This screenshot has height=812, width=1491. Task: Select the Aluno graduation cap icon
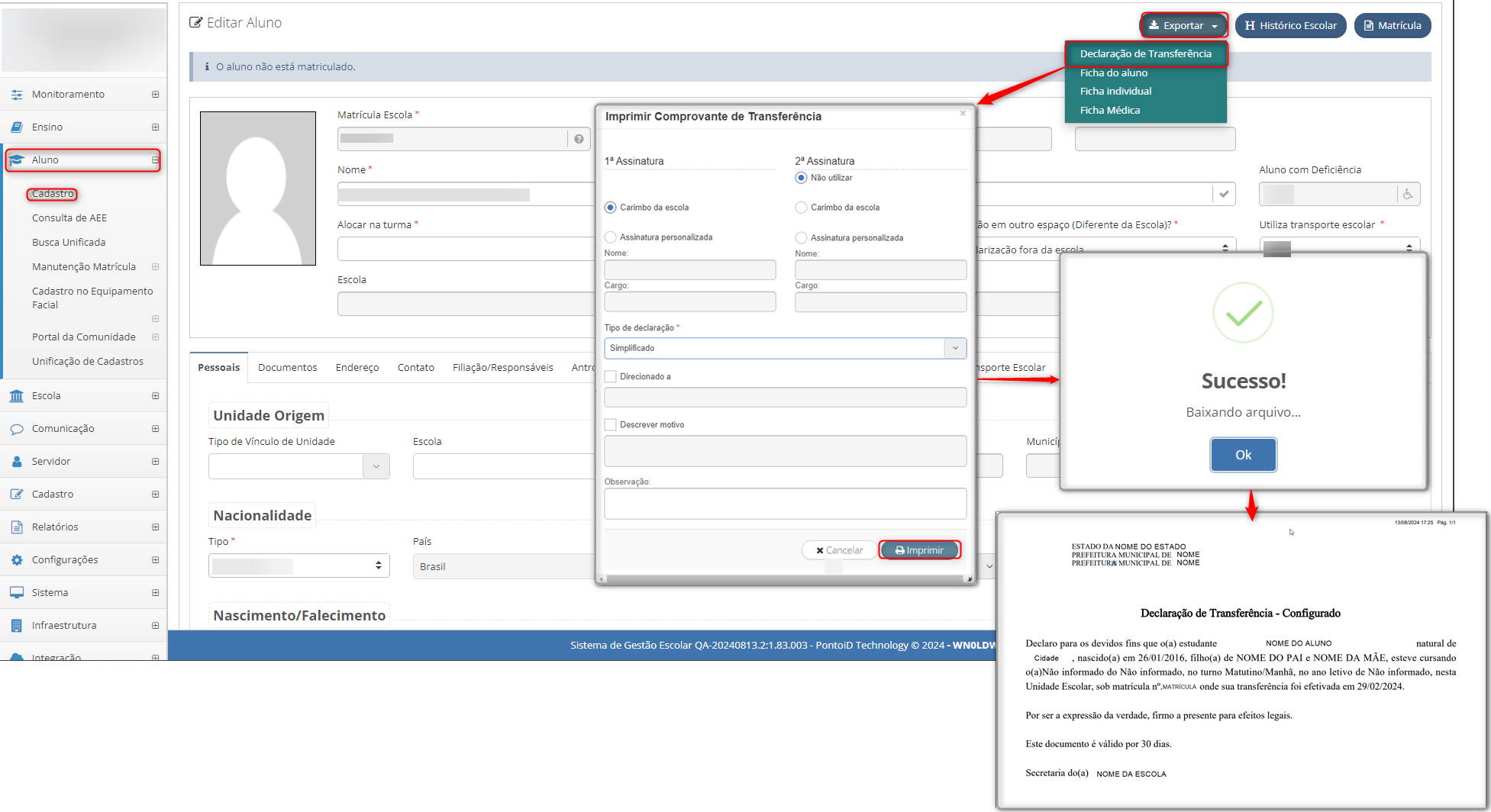pos(17,160)
